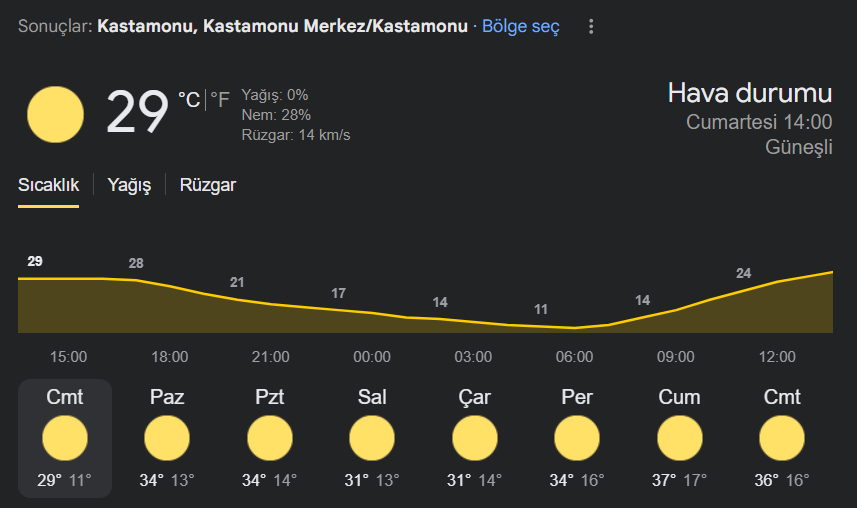
Task: Click the 24 degree point on the graph
Action: [x=743, y=273]
